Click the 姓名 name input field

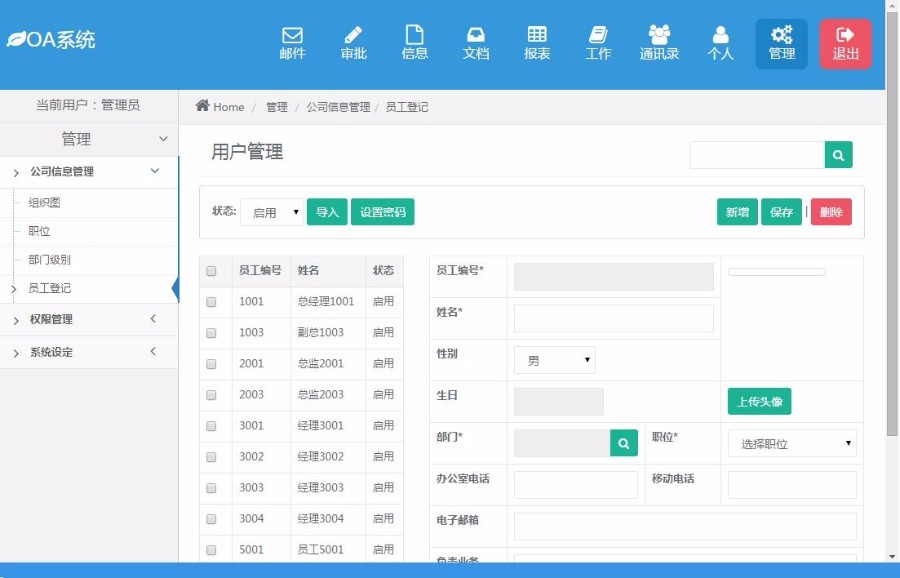tap(613, 318)
